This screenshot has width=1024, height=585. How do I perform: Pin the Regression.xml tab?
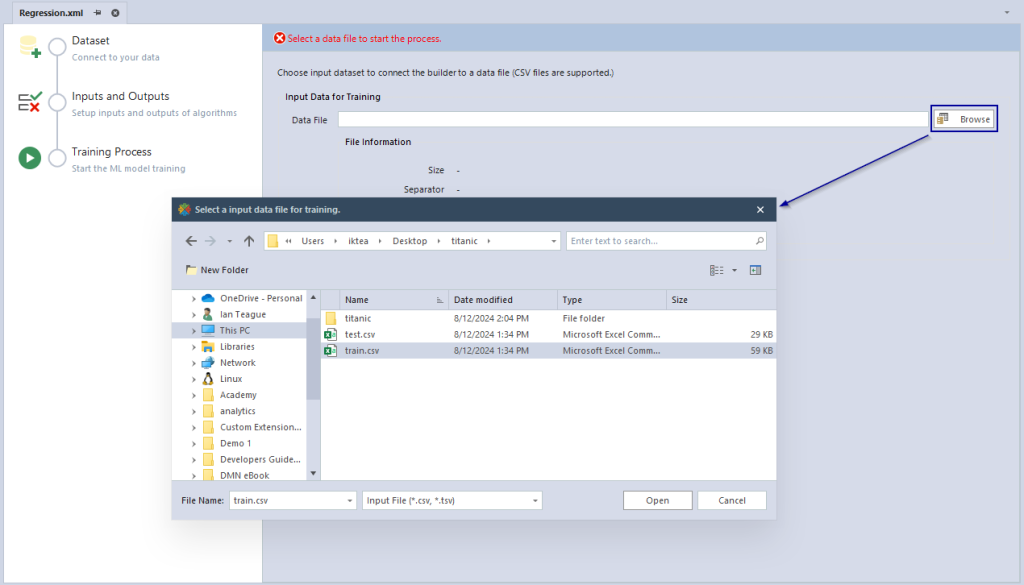click(97, 12)
